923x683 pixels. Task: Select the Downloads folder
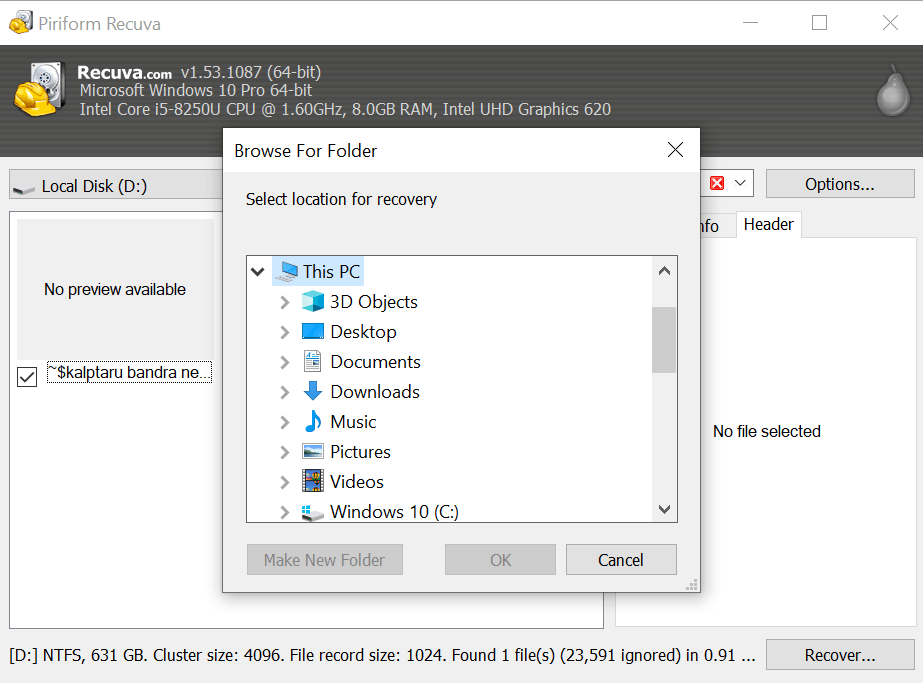click(x=375, y=392)
